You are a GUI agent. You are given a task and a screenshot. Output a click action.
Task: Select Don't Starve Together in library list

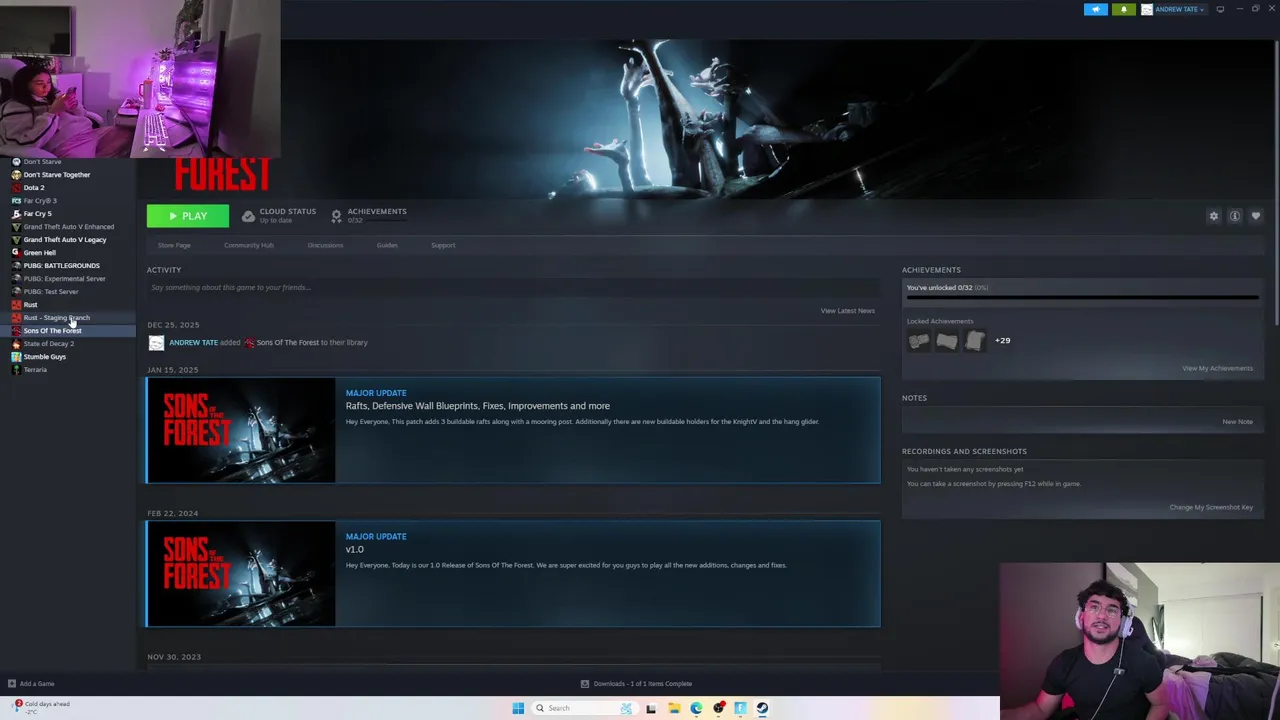click(57, 175)
